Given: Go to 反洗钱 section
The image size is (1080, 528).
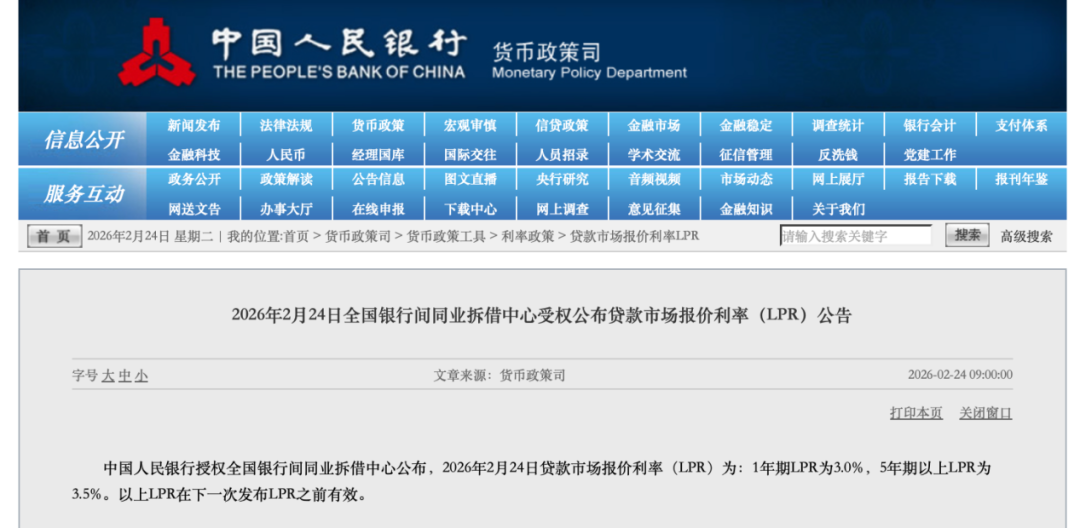Looking at the screenshot, I should click(838, 154).
